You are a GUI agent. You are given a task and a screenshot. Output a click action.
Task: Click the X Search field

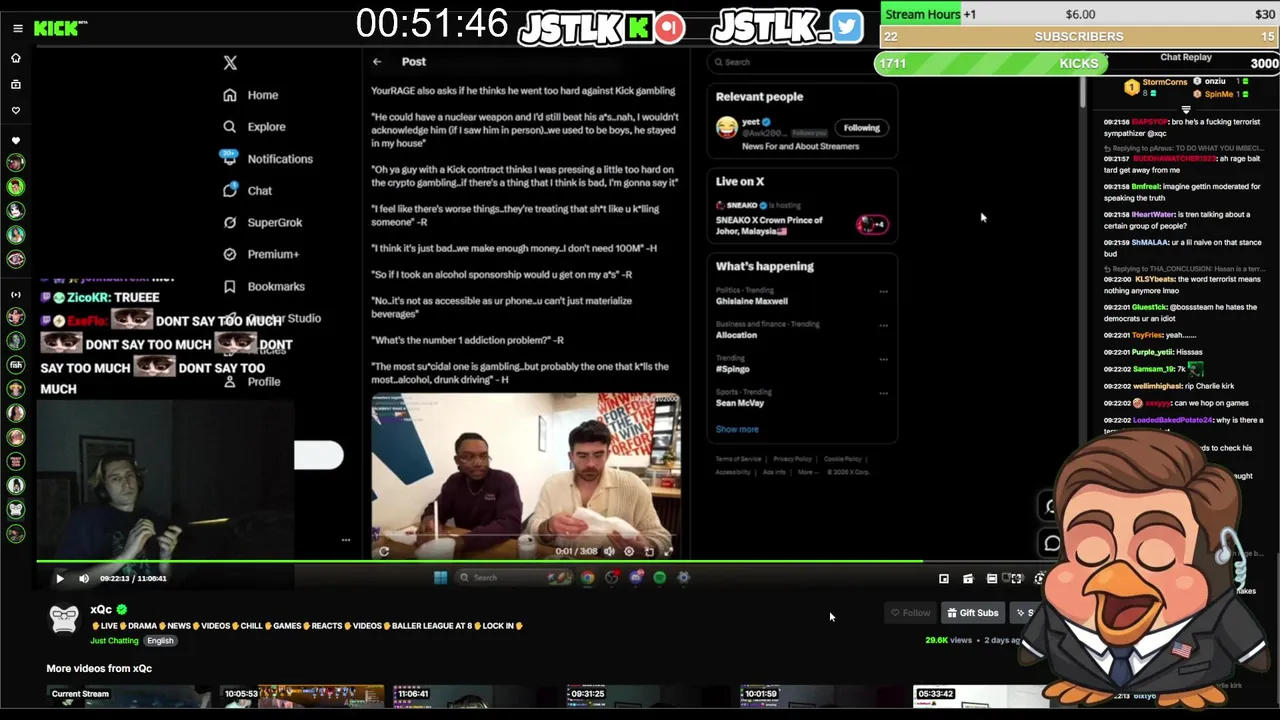(x=802, y=62)
